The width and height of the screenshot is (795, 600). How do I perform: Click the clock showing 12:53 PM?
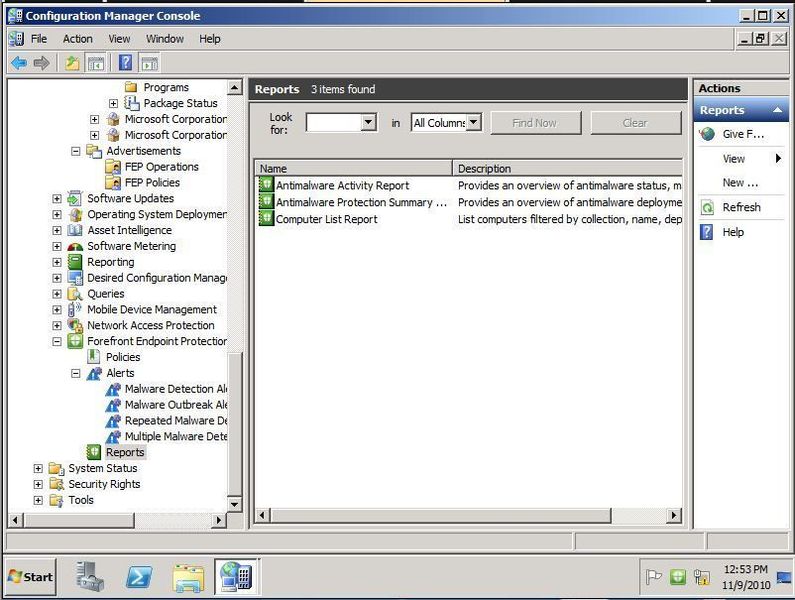[x=745, y=569]
